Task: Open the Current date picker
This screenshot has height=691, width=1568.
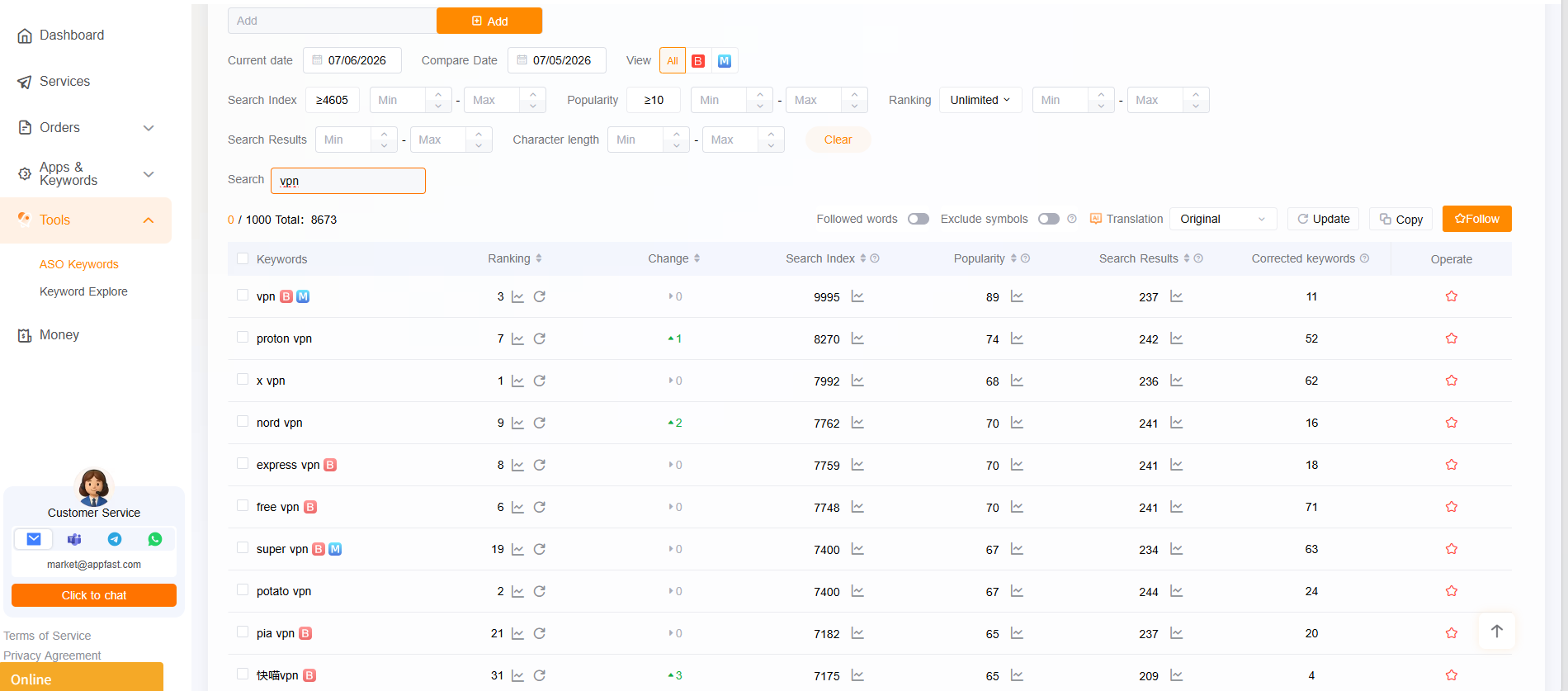Action: pos(352,60)
